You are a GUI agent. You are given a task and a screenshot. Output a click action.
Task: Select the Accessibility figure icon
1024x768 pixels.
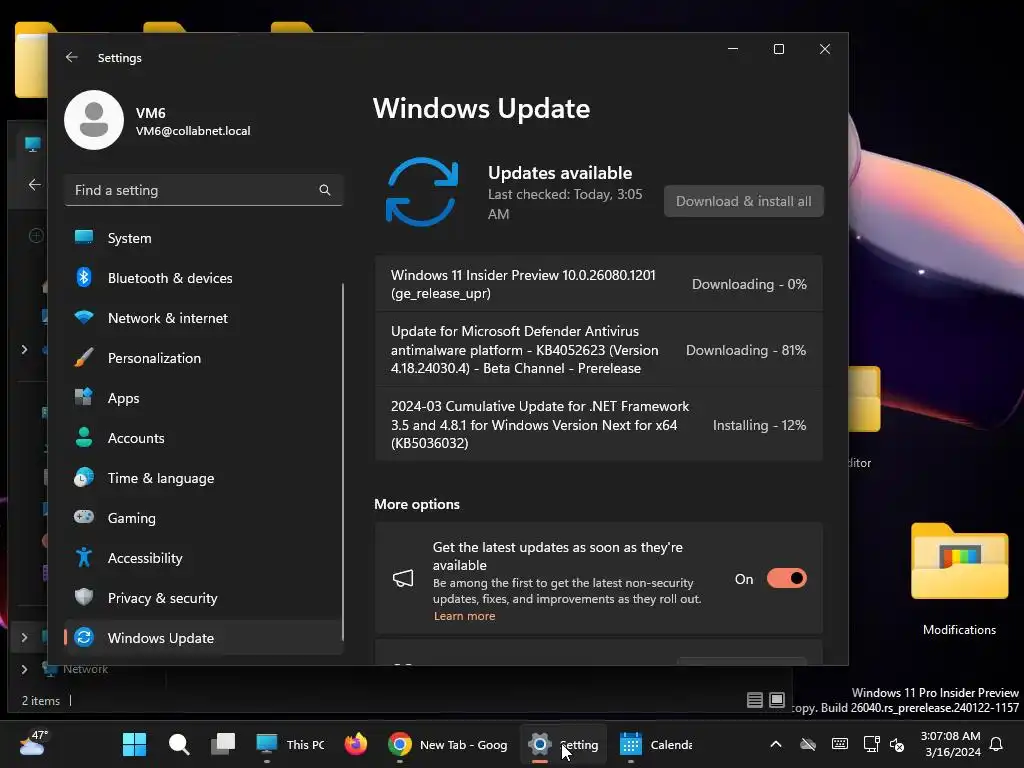[84, 558]
